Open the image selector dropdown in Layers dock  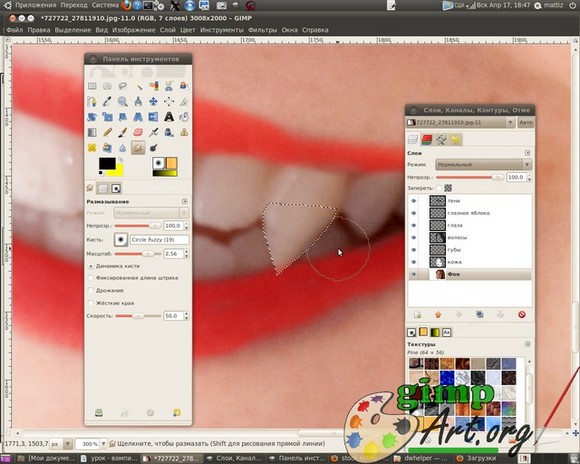pos(461,122)
